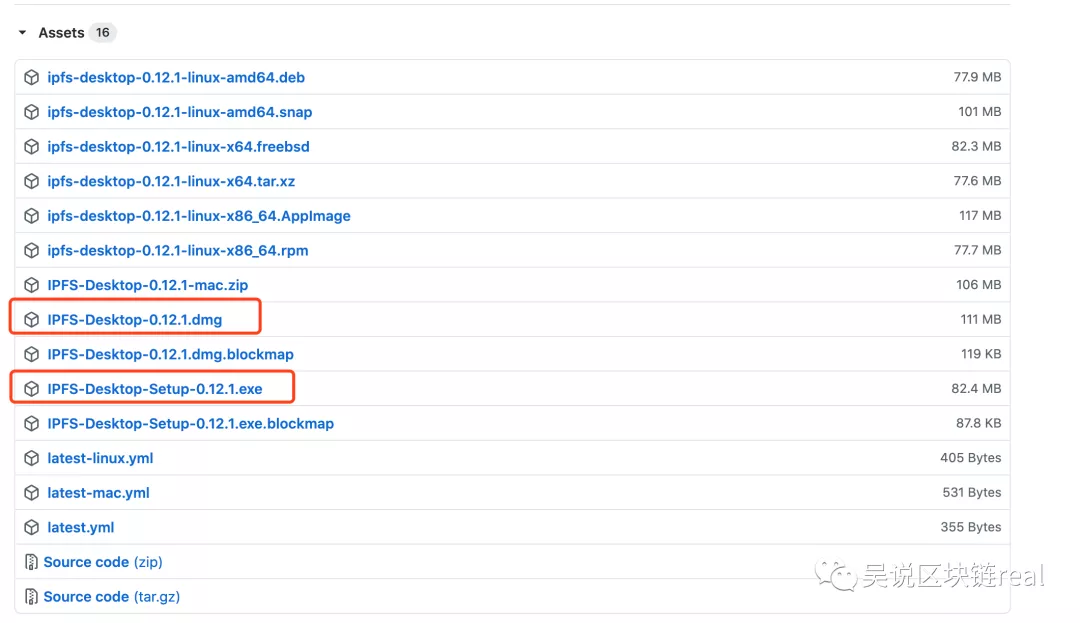Click package icon beside x86_64.AppImage
Viewport: 1080px width, 623px height.
pyautogui.click(x=32, y=215)
